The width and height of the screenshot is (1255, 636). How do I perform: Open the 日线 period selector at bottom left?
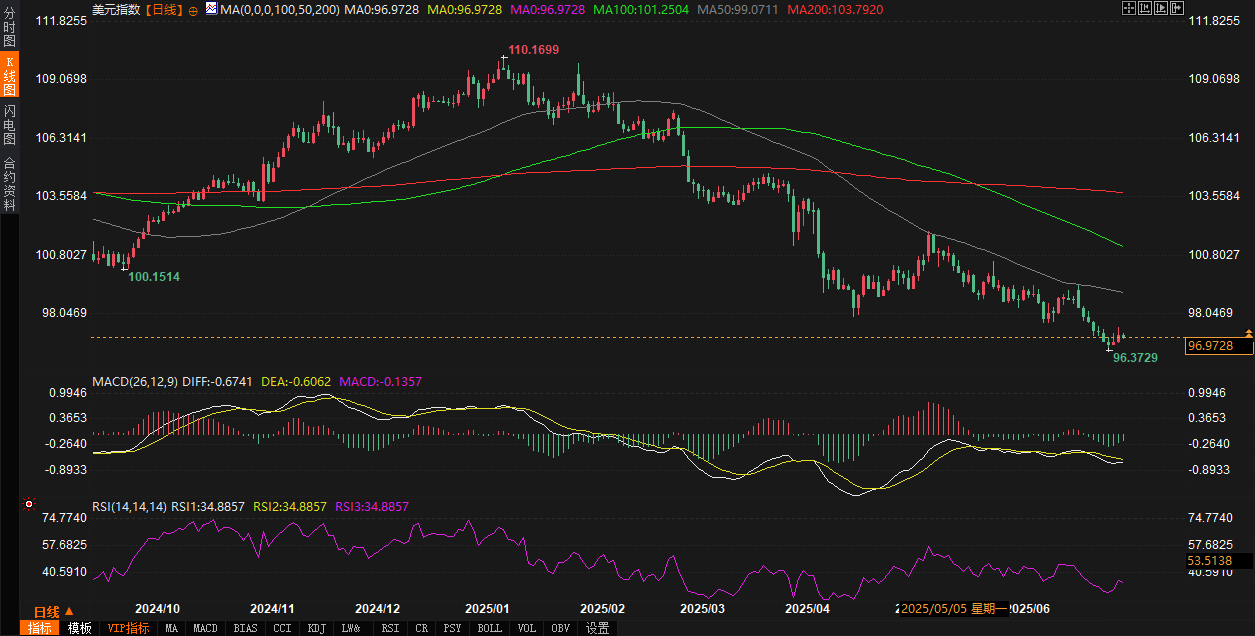point(52,611)
